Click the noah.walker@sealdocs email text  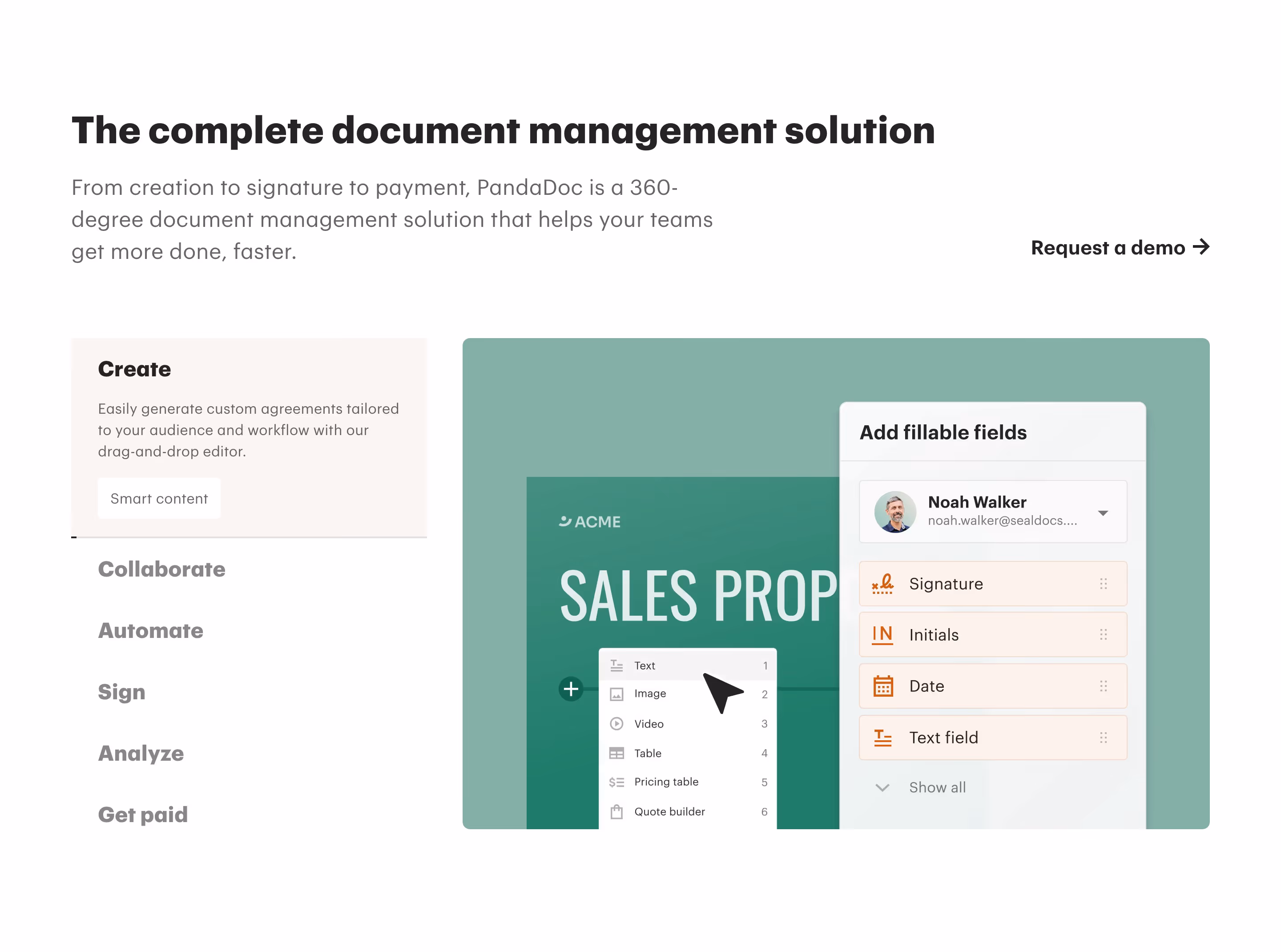(x=1002, y=520)
